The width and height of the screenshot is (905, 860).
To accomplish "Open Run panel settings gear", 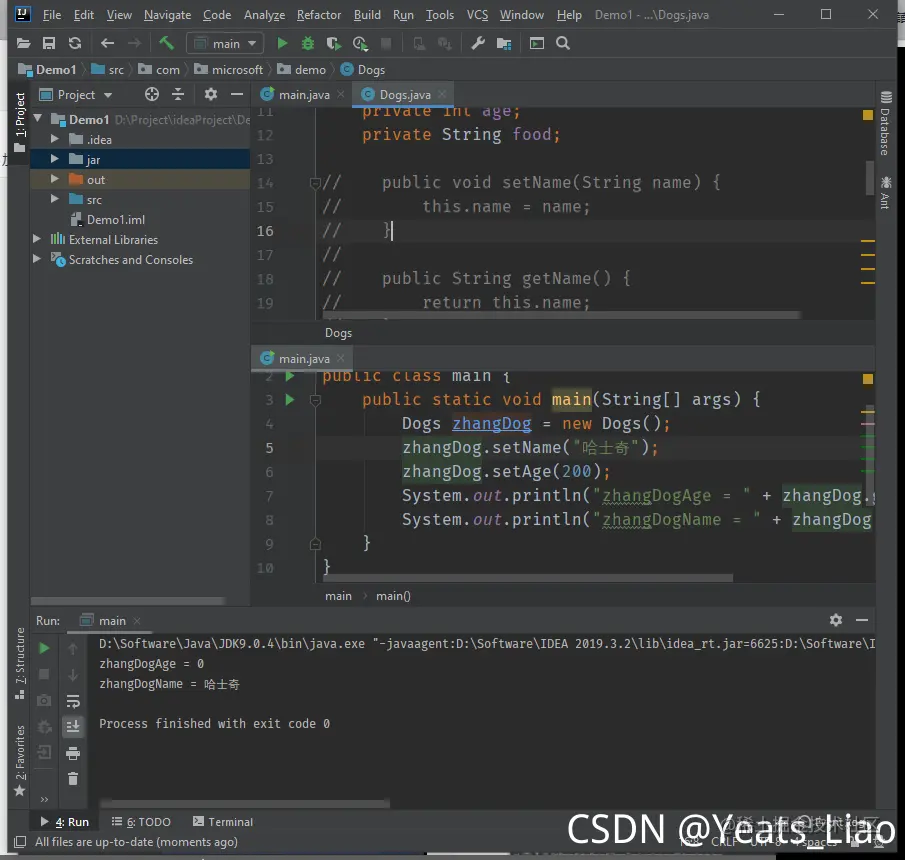I will 836,620.
